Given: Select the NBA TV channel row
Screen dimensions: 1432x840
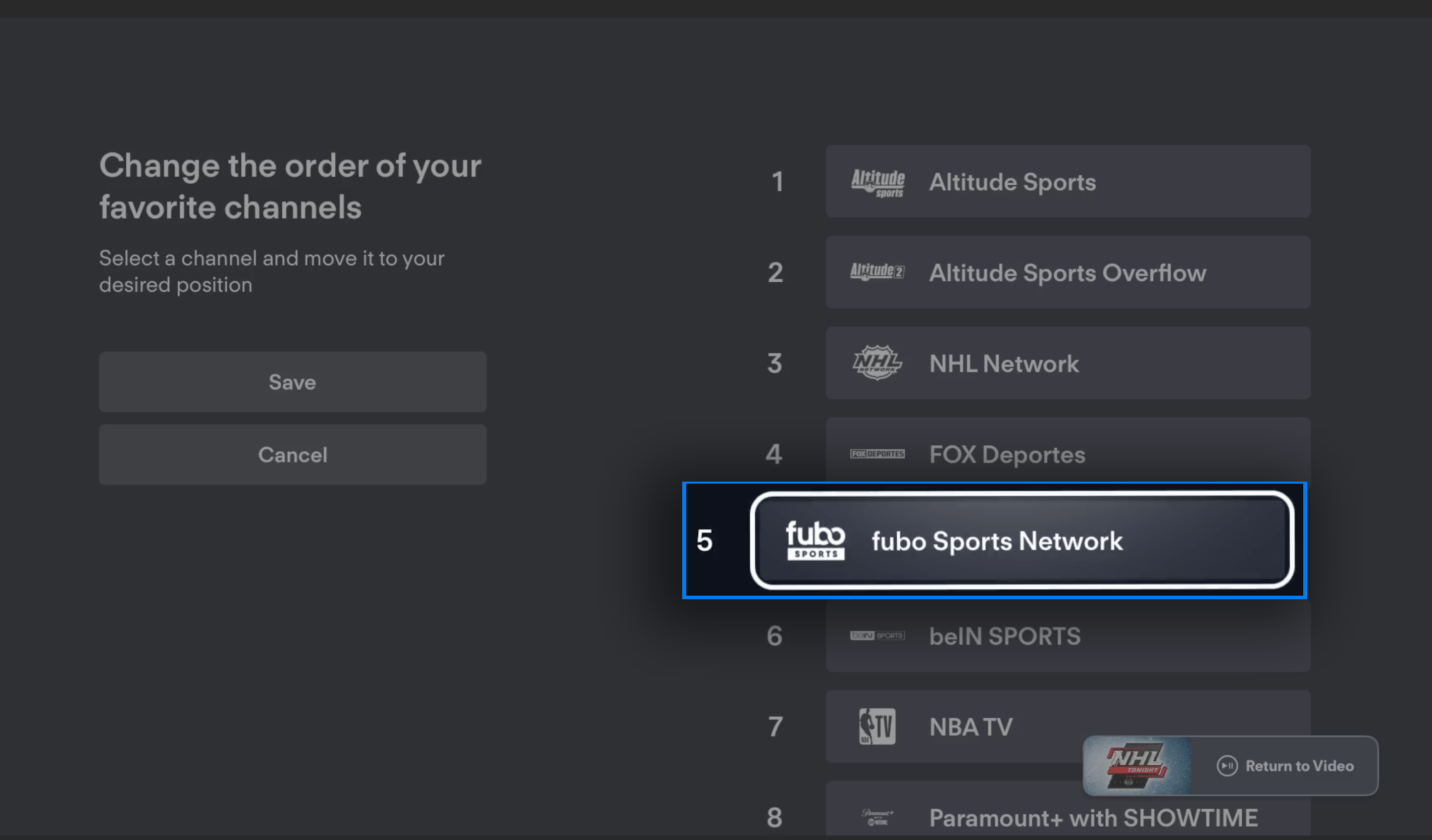Looking at the screenshot, I should pos(1068,726).
